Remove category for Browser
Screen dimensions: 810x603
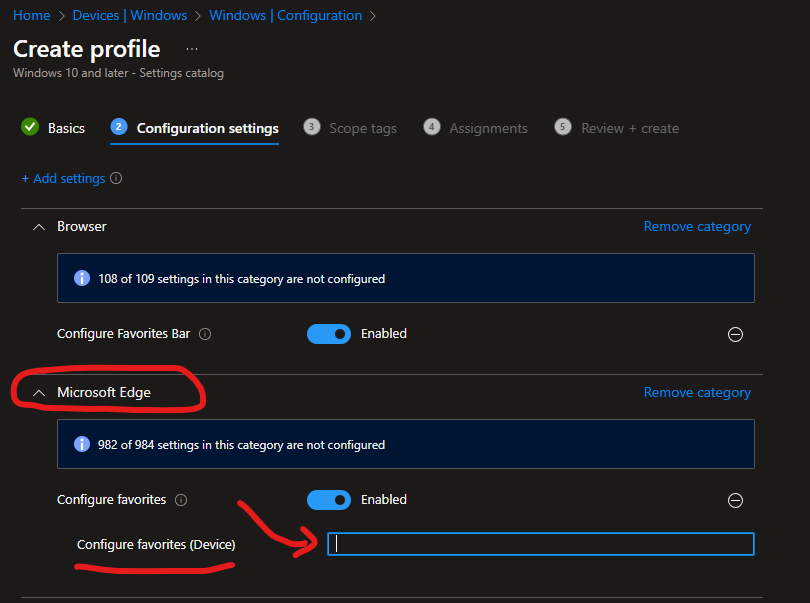click(x=697, y=227)
